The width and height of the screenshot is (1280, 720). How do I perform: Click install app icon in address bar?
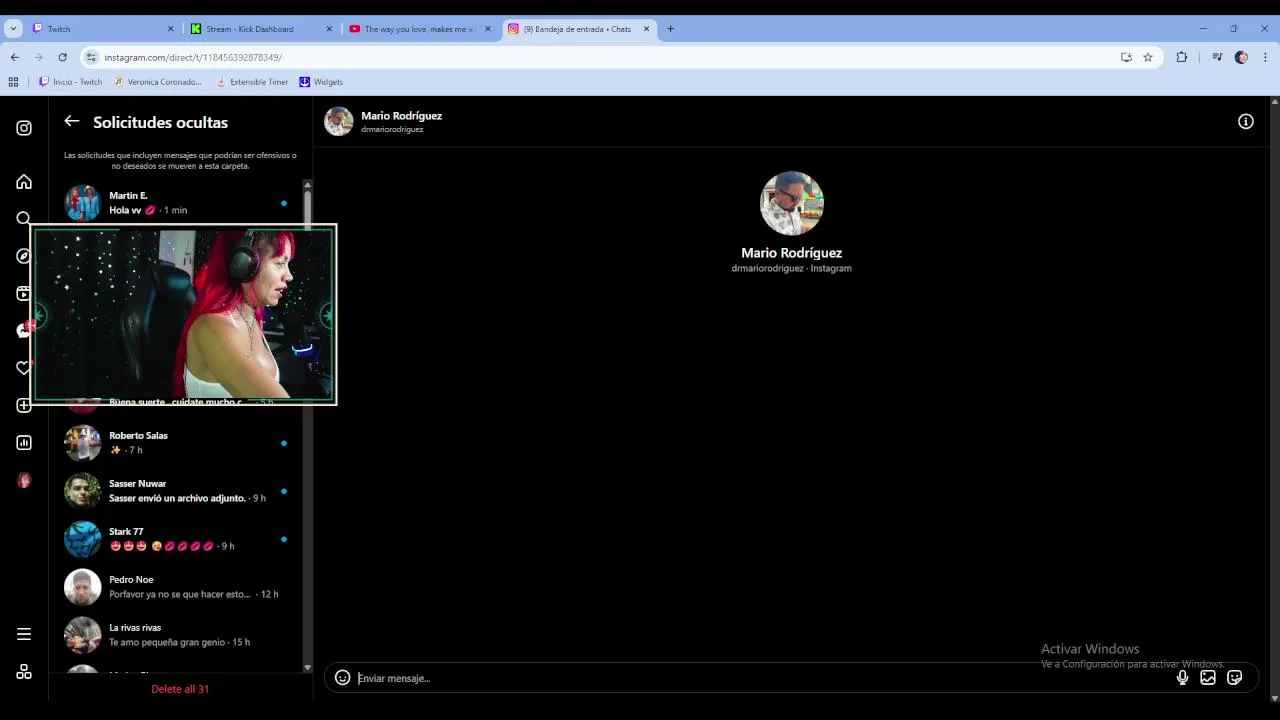click(1126, 57)
